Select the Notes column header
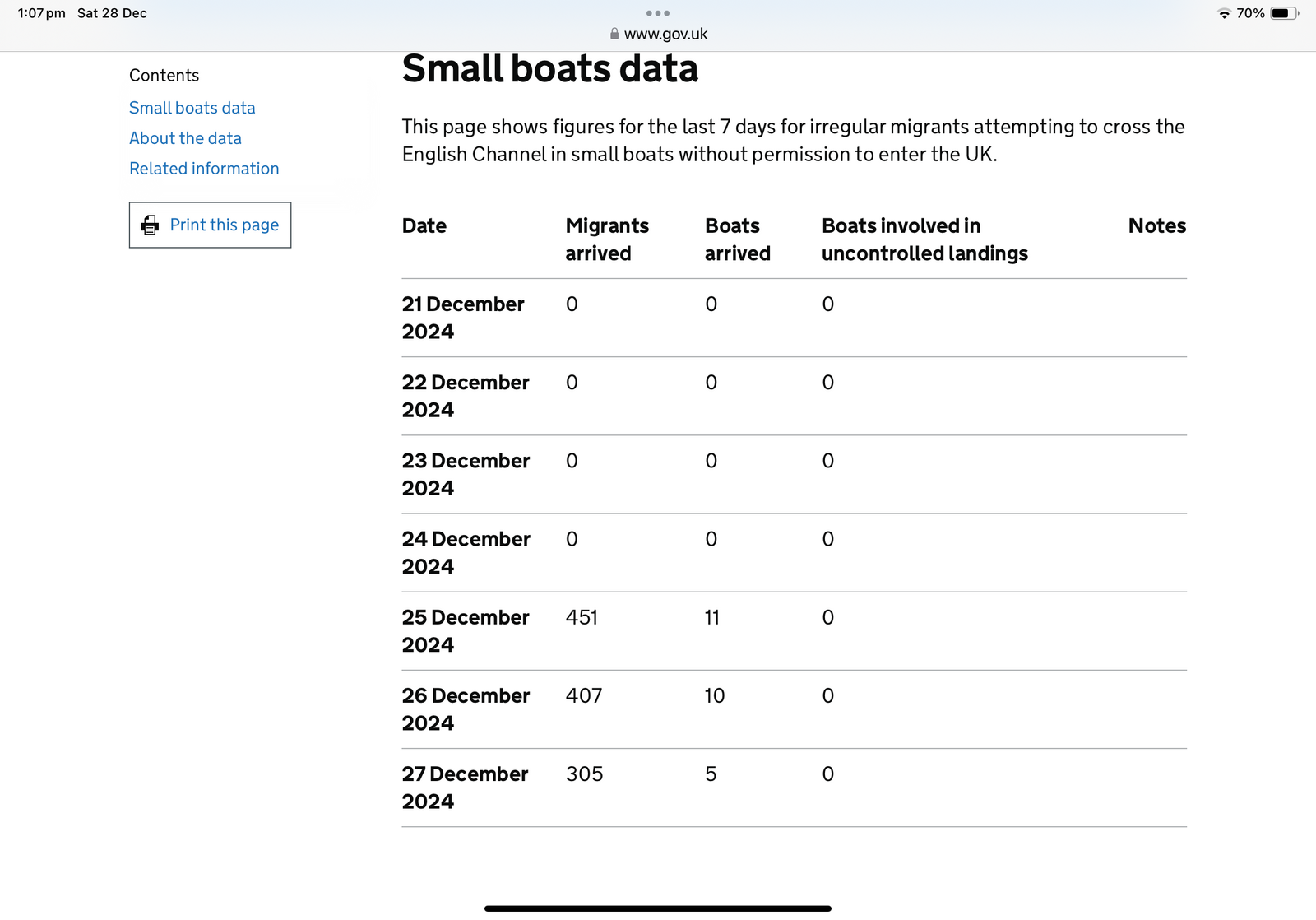This screenshot has height=920, width=1316. 1156,225
